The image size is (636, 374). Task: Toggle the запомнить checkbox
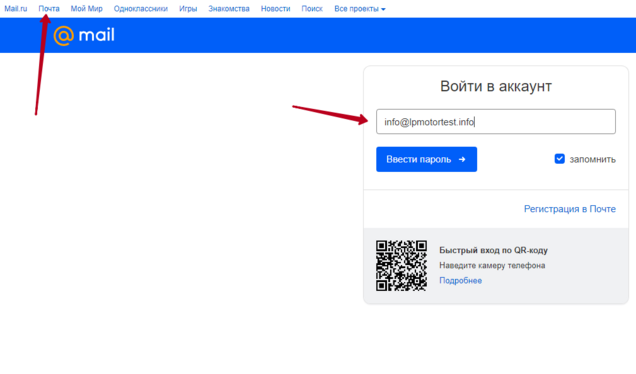(559, 159)
